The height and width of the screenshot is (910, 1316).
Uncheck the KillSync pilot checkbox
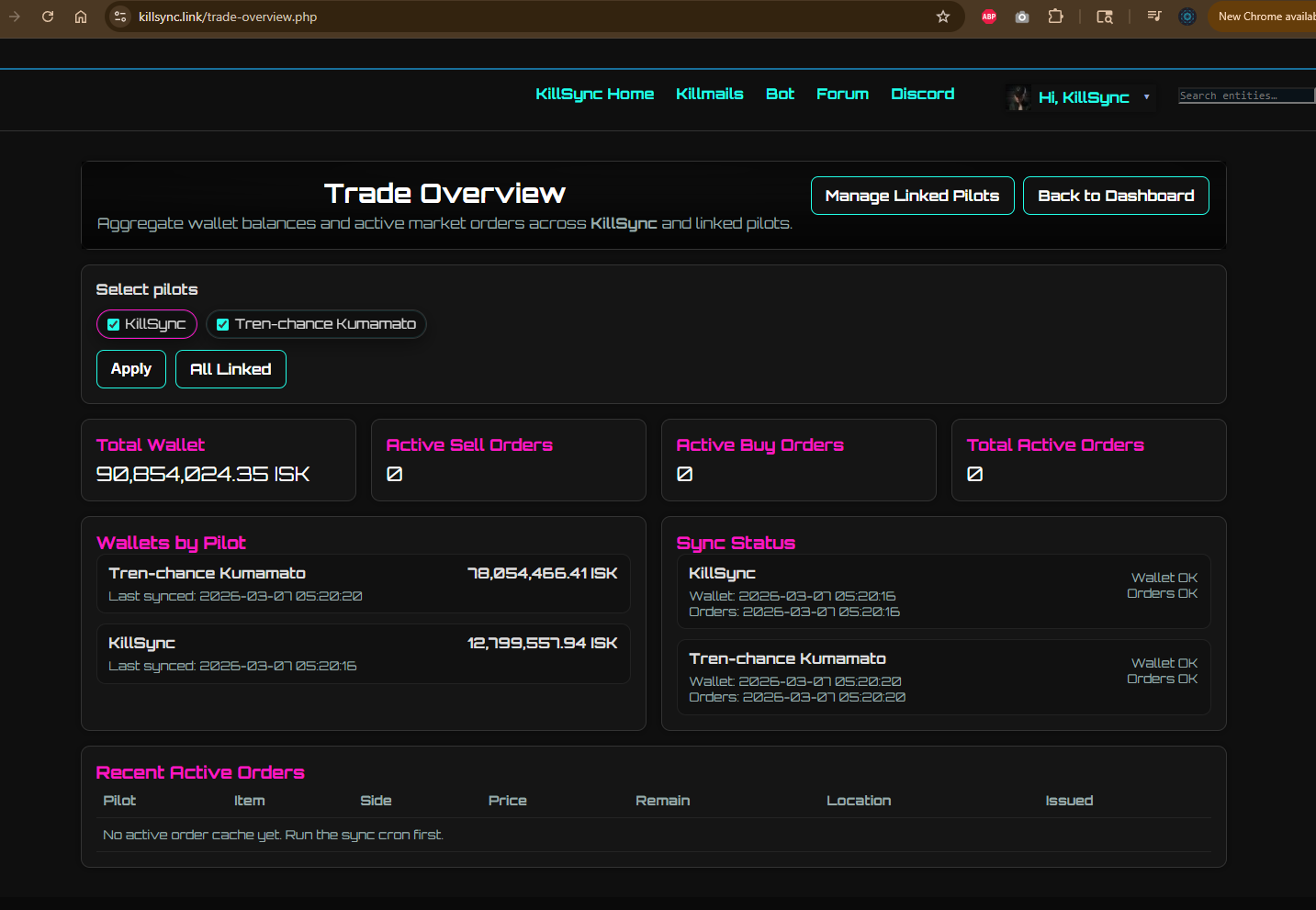pyautogui.click(x=114, y=324)
